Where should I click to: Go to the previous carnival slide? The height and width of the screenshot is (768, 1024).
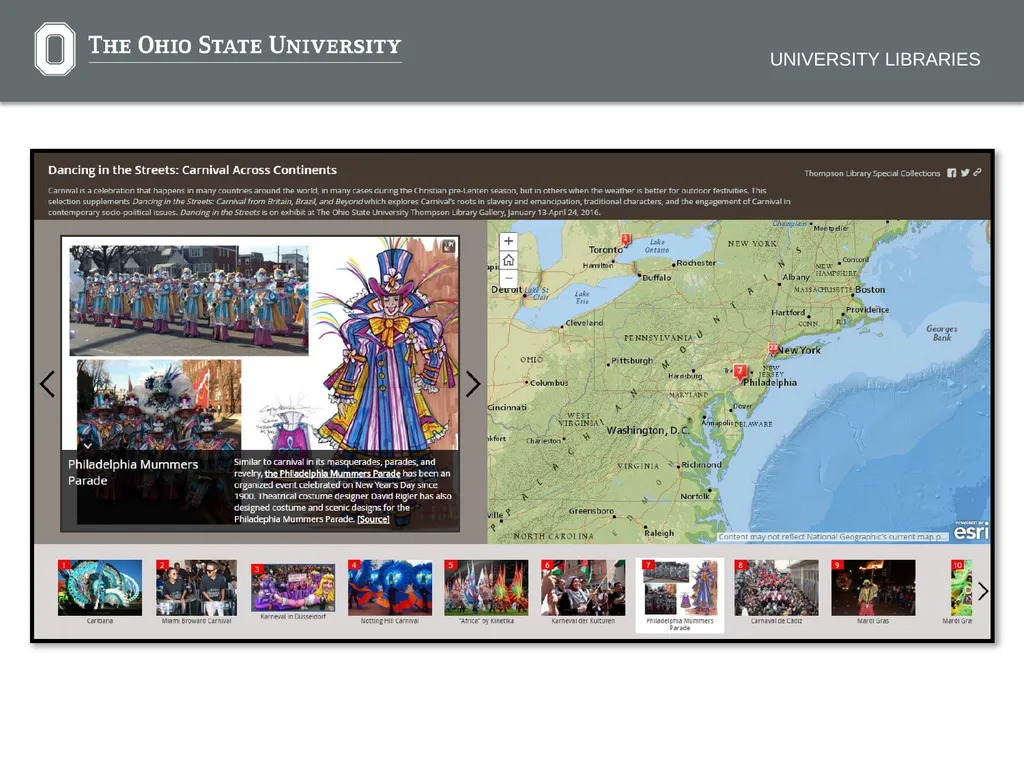(x=47, y=383)
